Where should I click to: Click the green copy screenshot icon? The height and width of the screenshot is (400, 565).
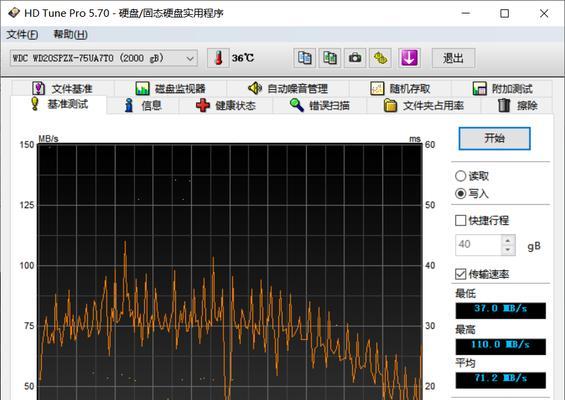[330, 58]
